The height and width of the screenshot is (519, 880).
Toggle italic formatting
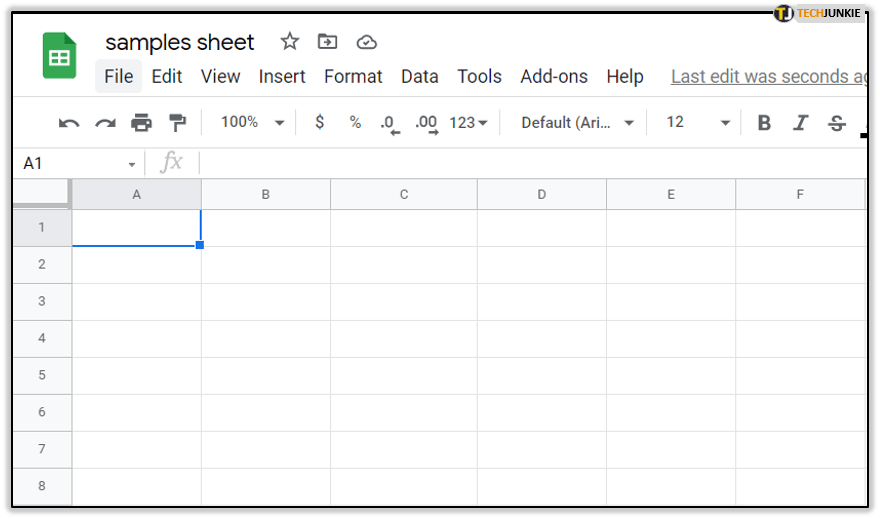pos(800,123)
